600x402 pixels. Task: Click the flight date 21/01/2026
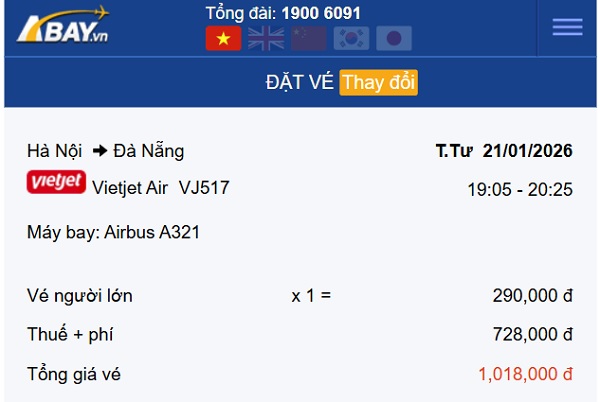point(527,151)
